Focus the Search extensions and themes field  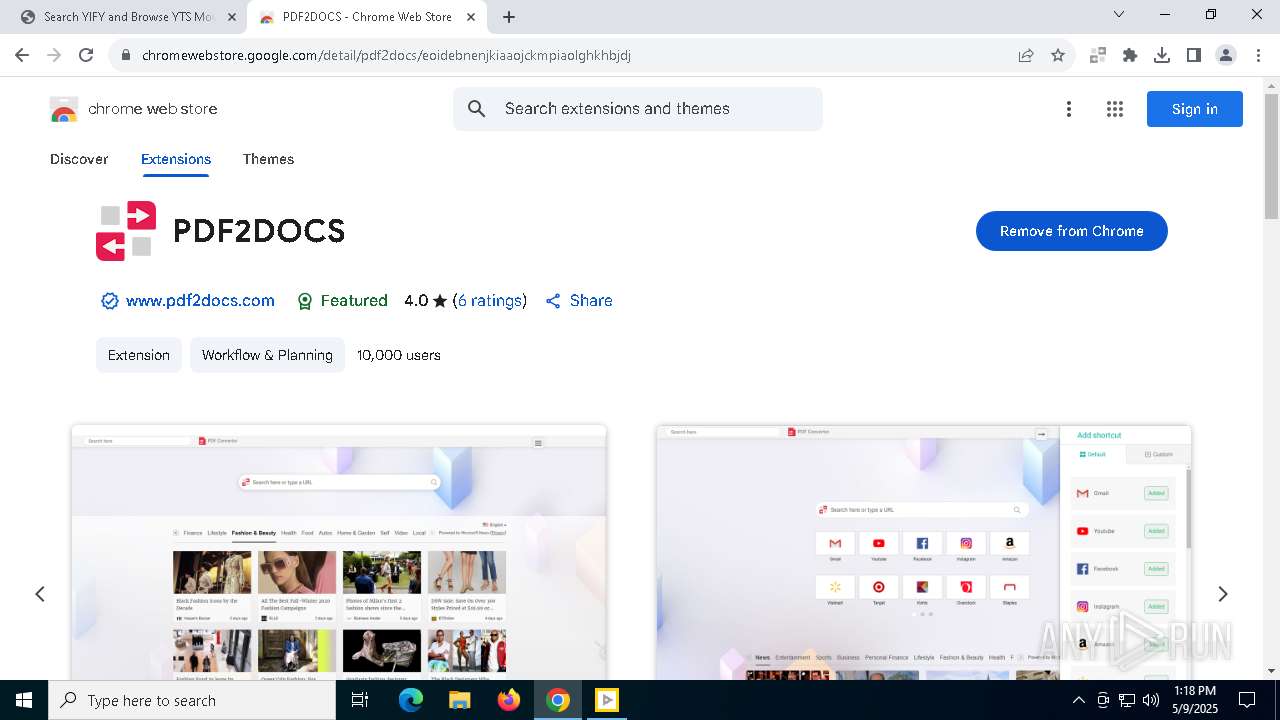pyautogui.click(x=638, y=109)
